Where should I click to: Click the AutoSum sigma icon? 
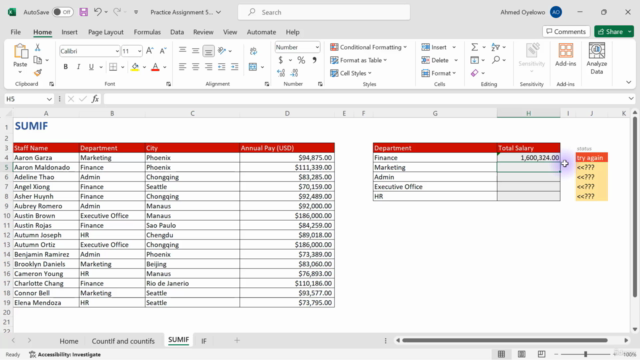474,47
